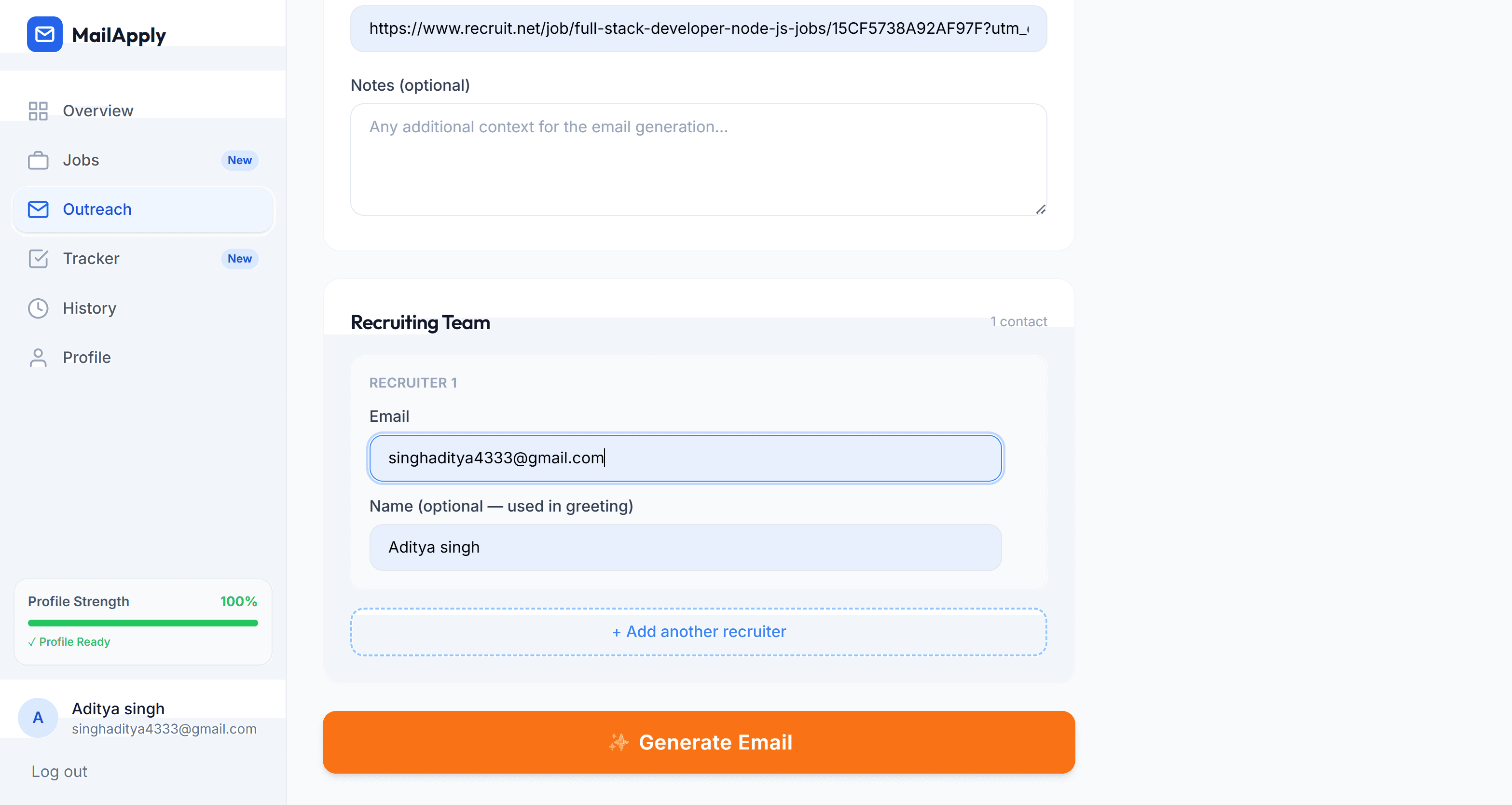Screen dimensions: 1512x805
Task: Click the New badge next to Tracker
Action: (x=239, y=258)
